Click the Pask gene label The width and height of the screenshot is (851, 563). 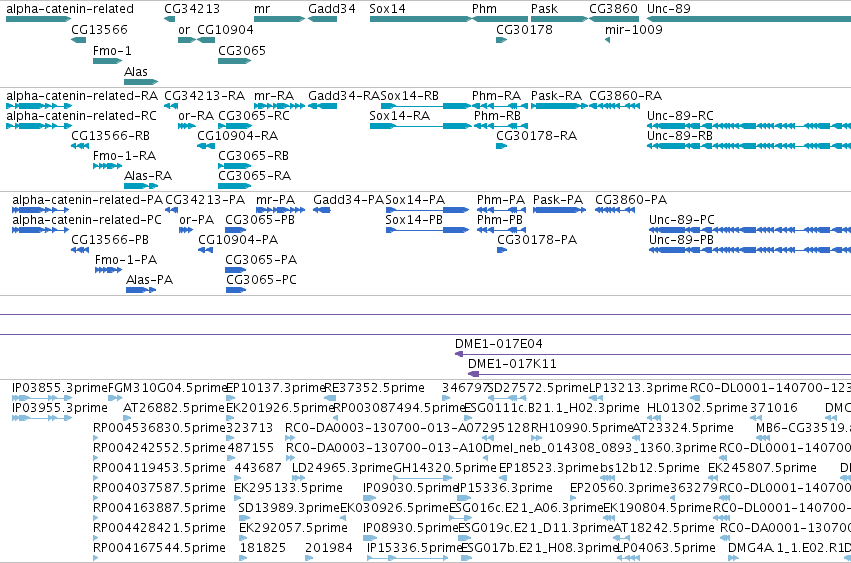coord(544,9)
